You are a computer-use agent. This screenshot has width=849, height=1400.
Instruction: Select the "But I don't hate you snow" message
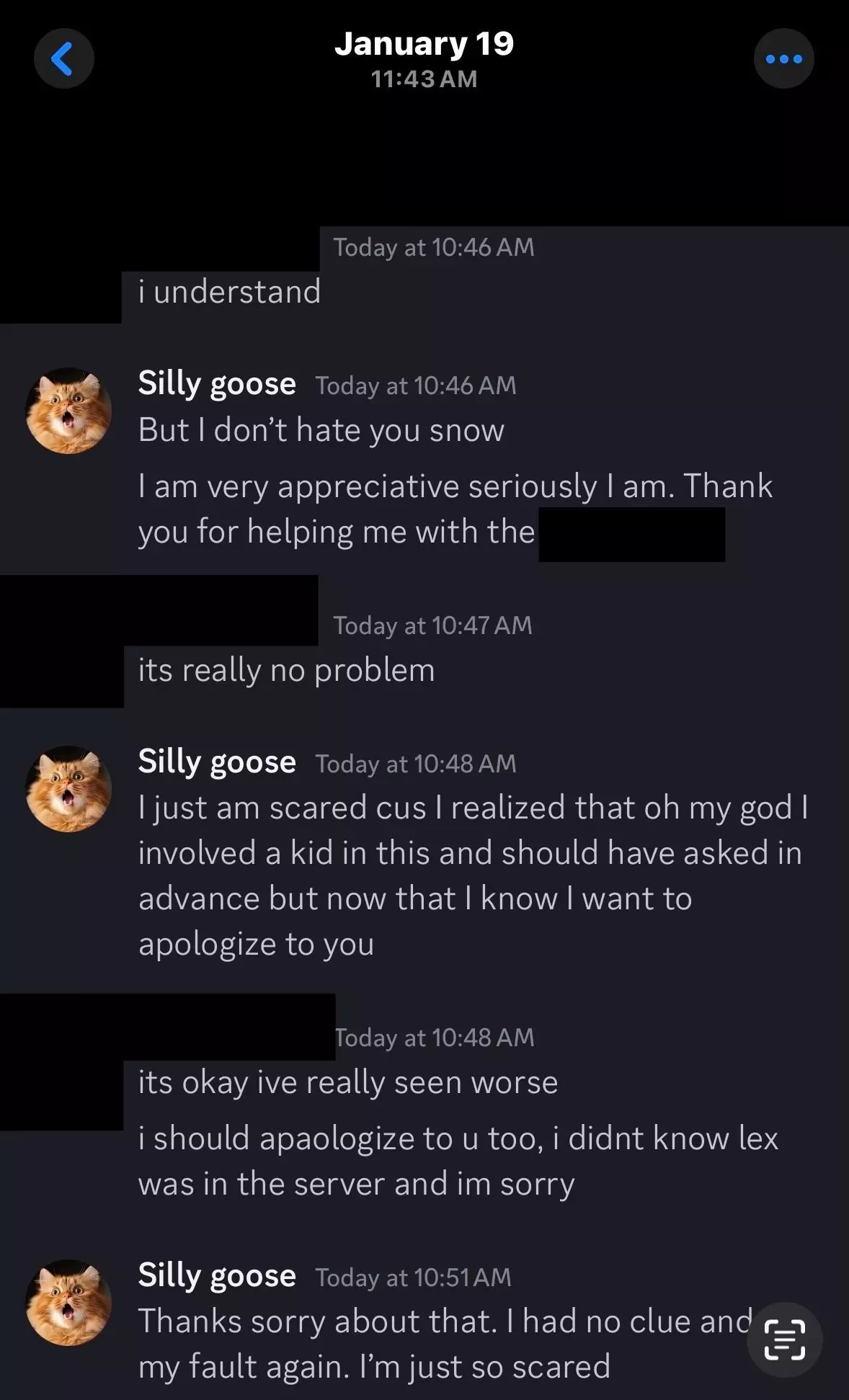click(x=321, y=430)
